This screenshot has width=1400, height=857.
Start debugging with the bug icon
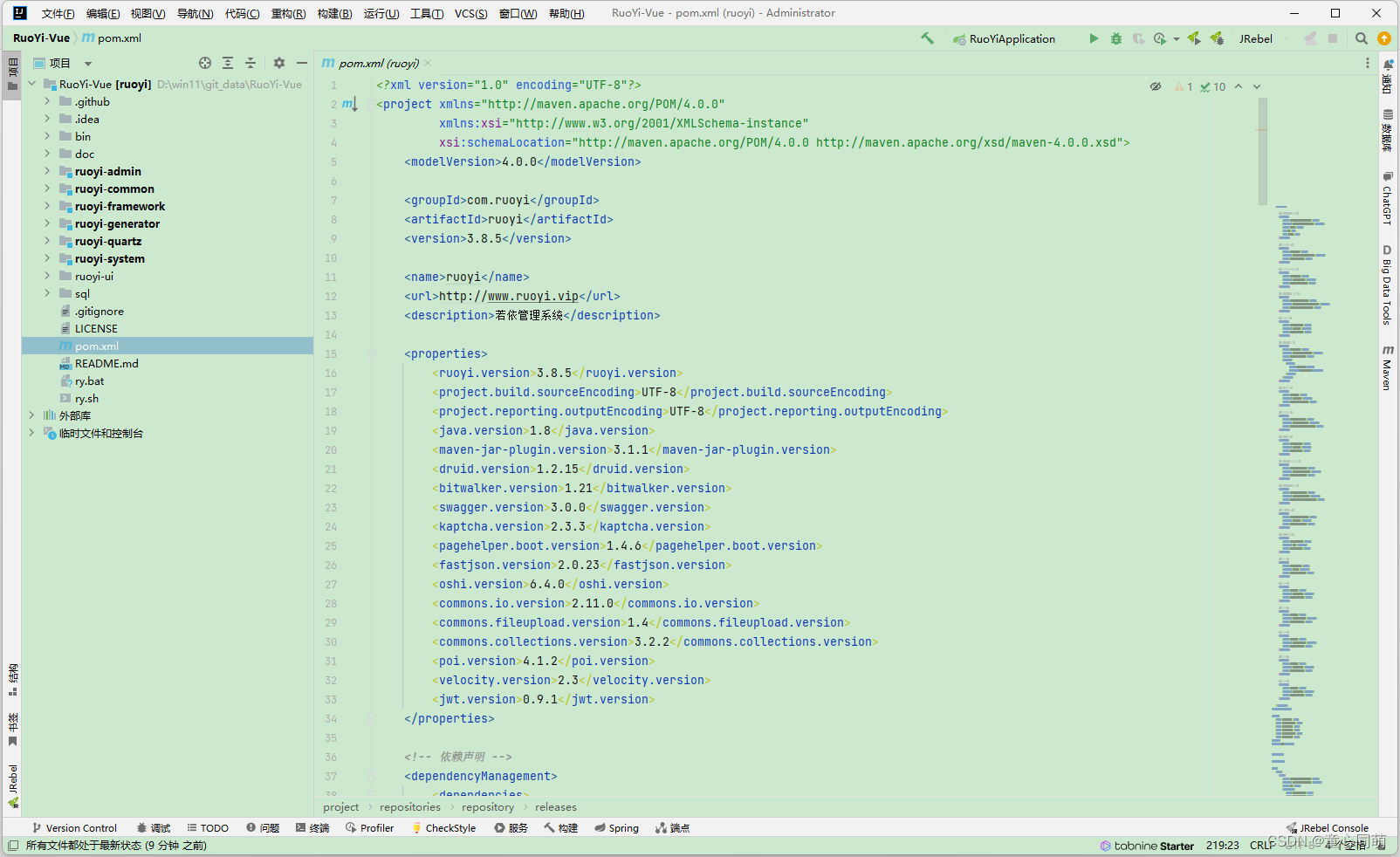pos(1116,38)
